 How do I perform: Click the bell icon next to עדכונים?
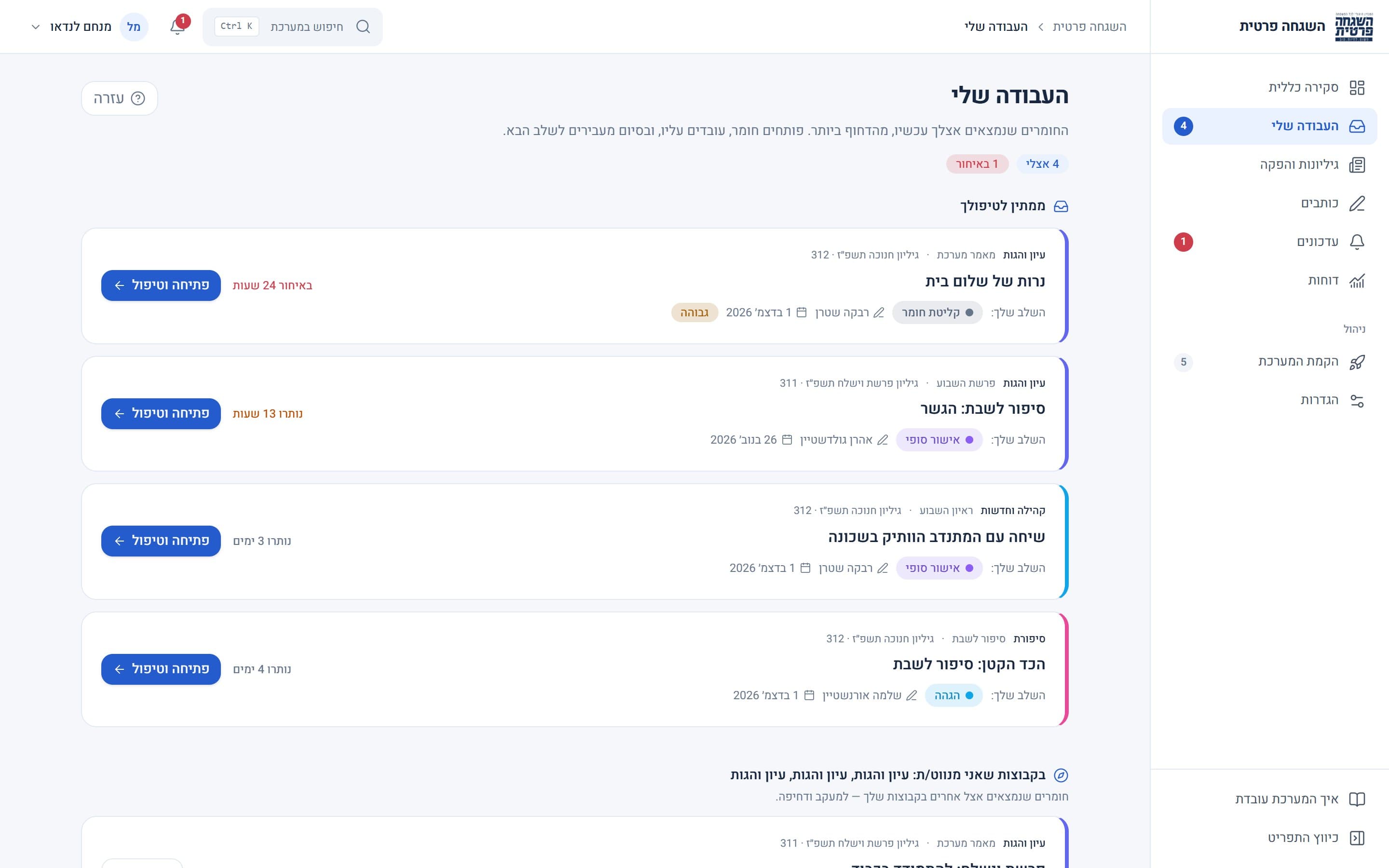tap(1357, 242)
